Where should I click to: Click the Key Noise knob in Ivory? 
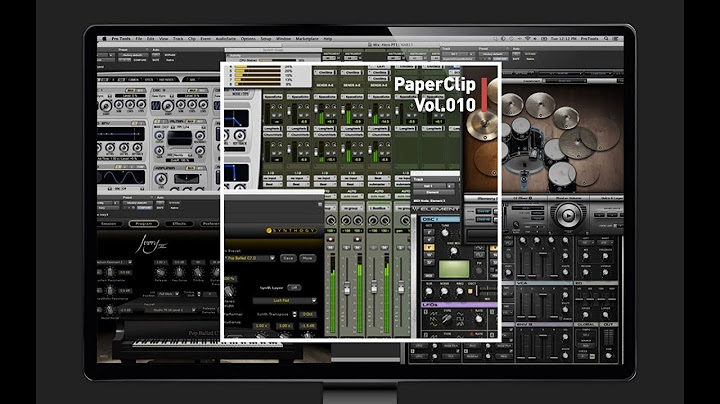[x=180, y=272]
